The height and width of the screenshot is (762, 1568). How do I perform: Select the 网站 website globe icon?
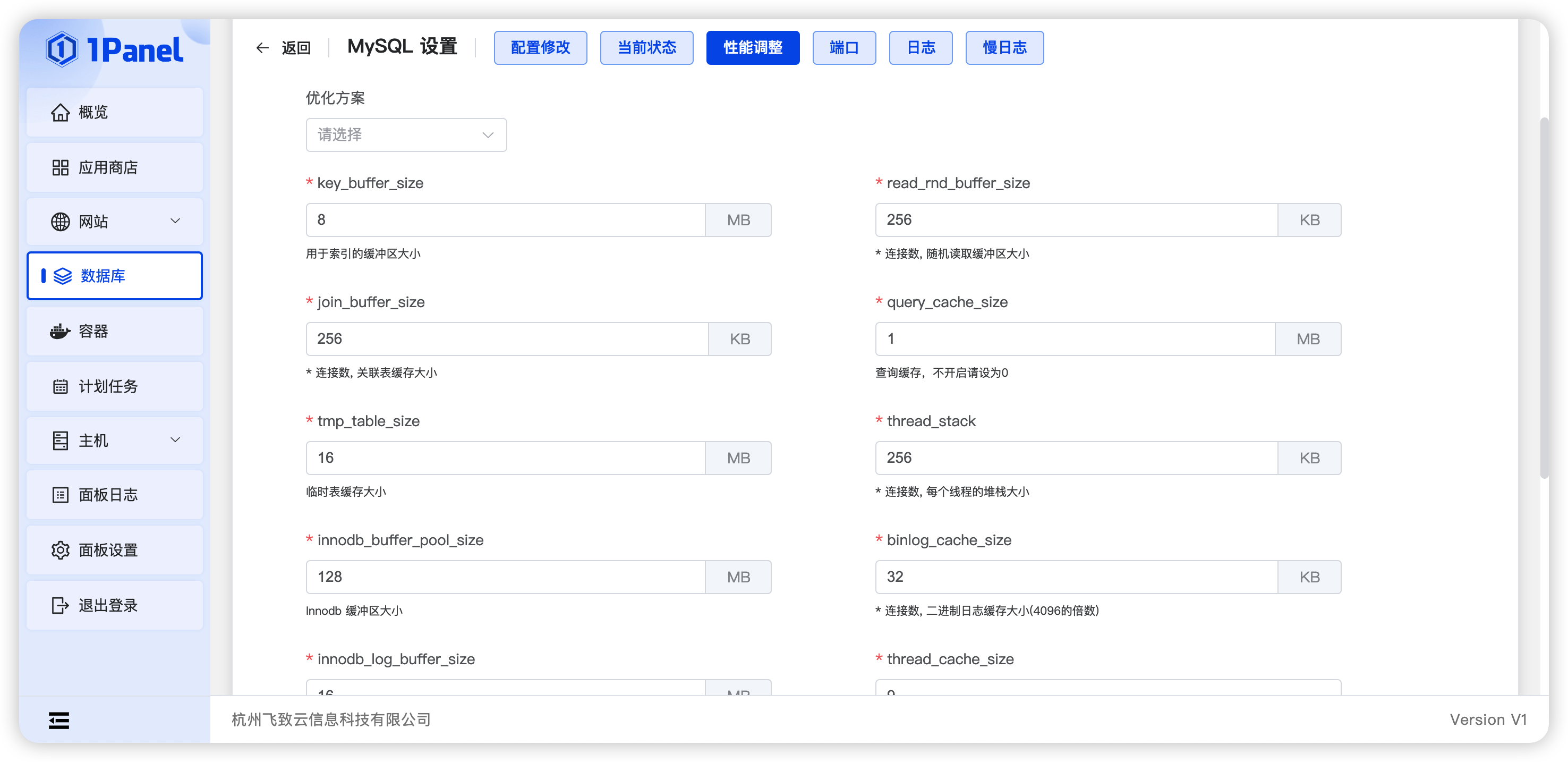[x=61, y=222]
